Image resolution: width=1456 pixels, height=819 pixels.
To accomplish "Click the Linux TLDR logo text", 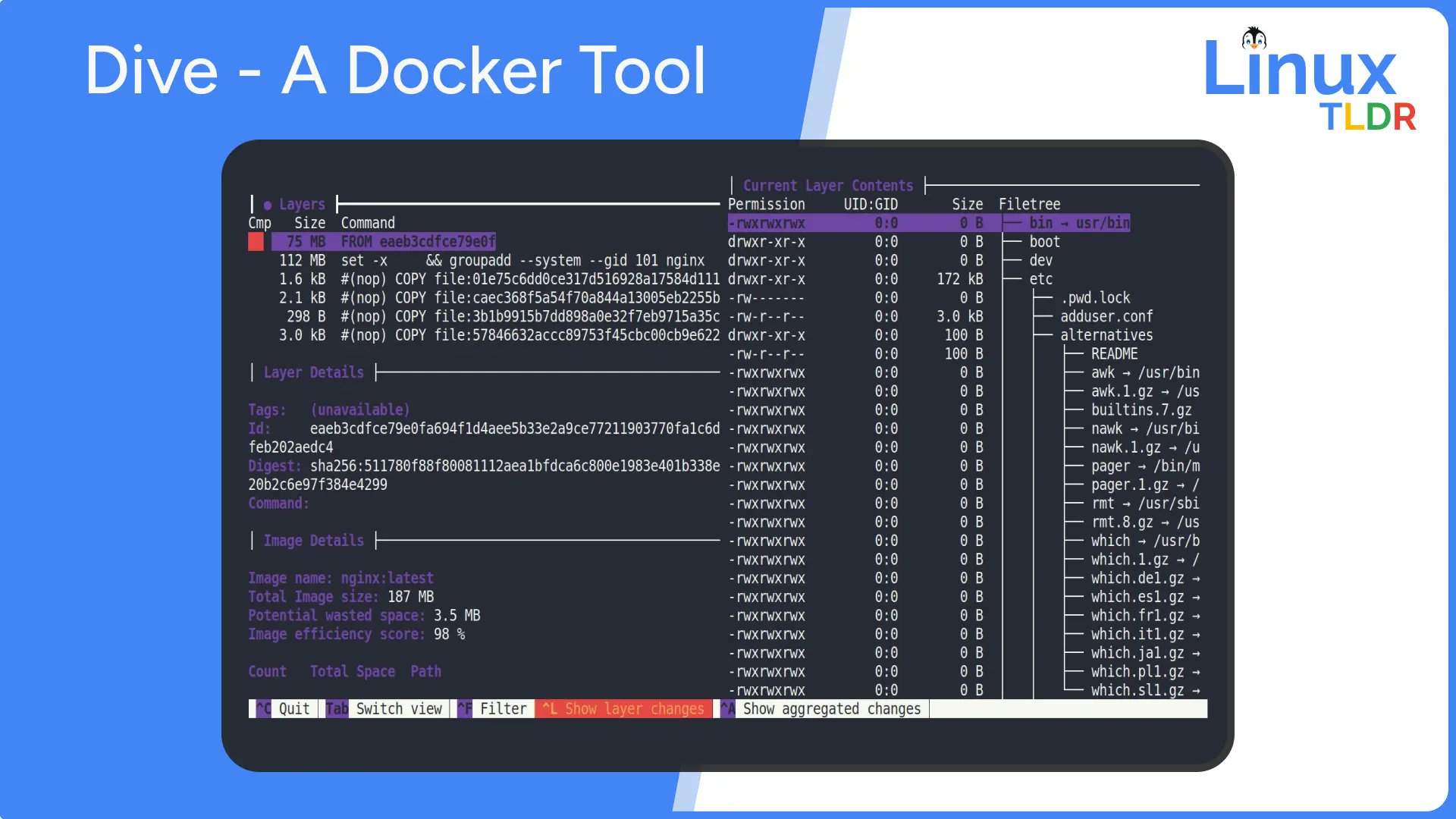I will click(1300, 72).
